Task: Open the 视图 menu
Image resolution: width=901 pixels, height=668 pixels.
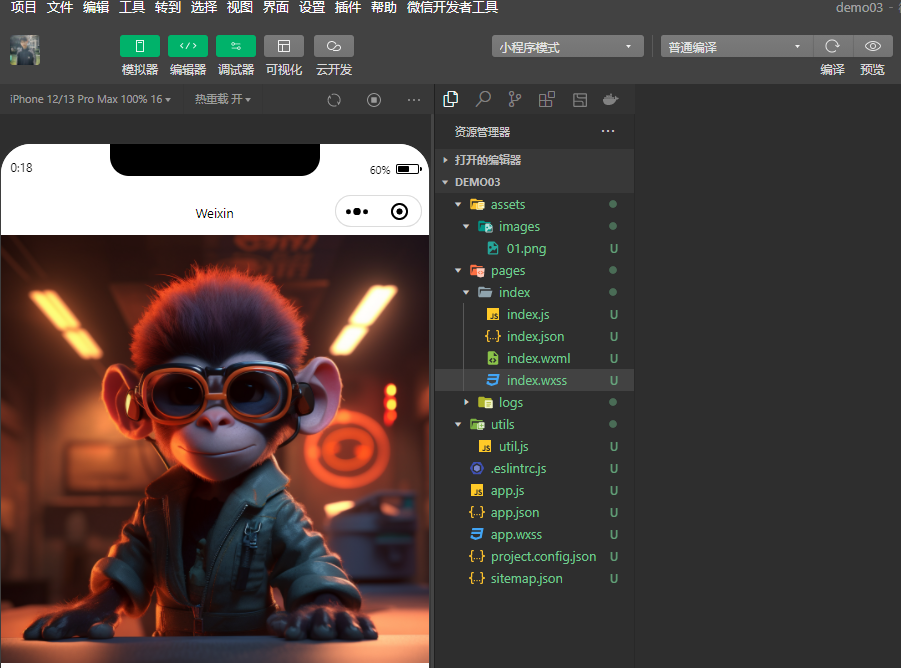Action: point(240,7)
